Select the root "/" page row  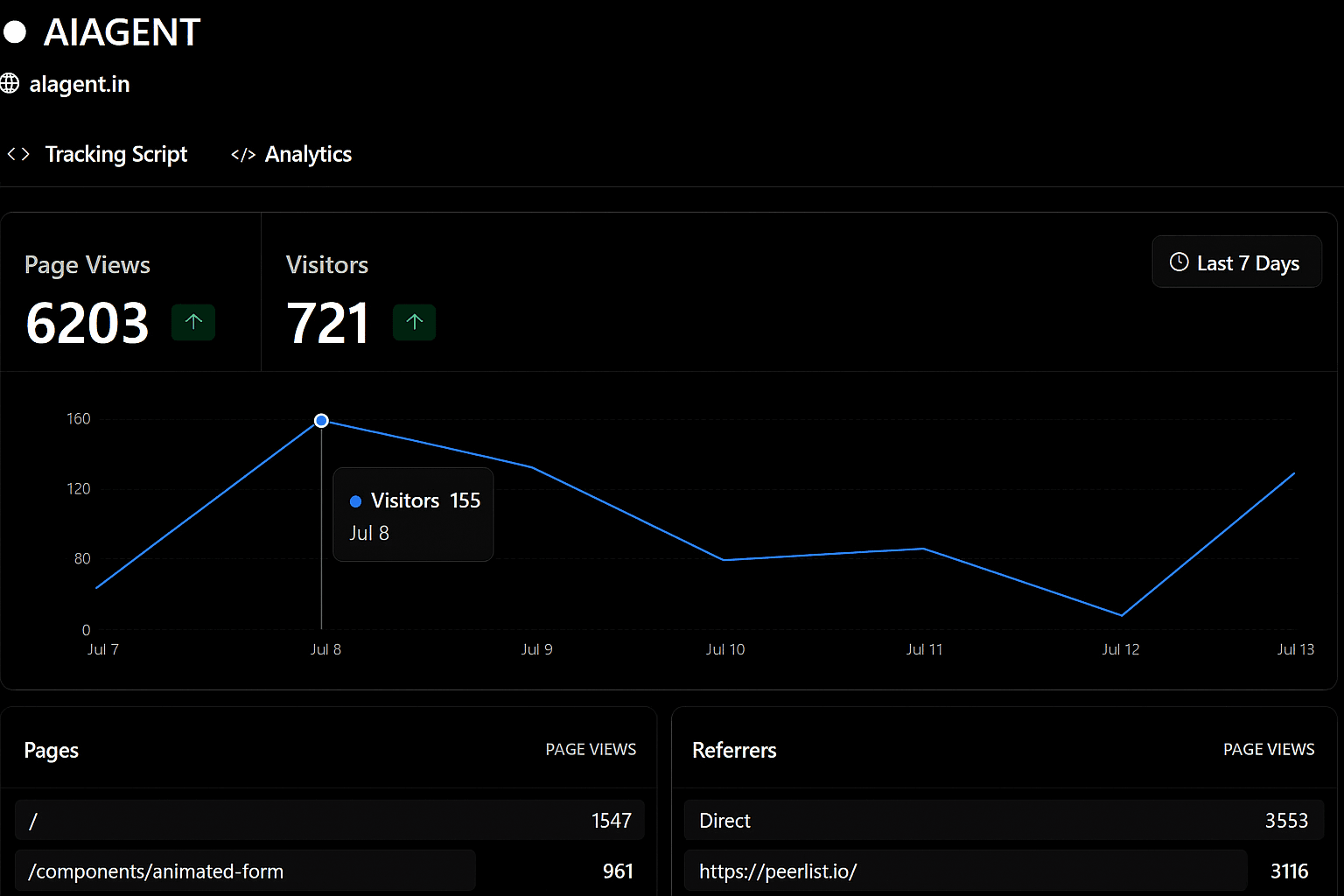pyautogui.click(x=329, y=821)
